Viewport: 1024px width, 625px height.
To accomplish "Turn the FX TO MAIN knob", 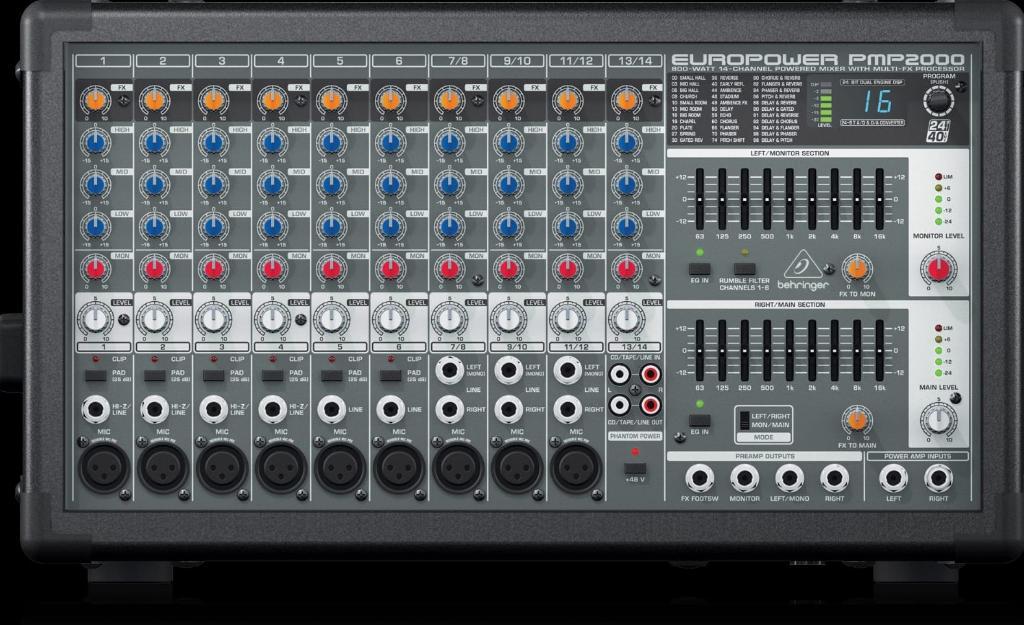I will (x=857, y=420).
